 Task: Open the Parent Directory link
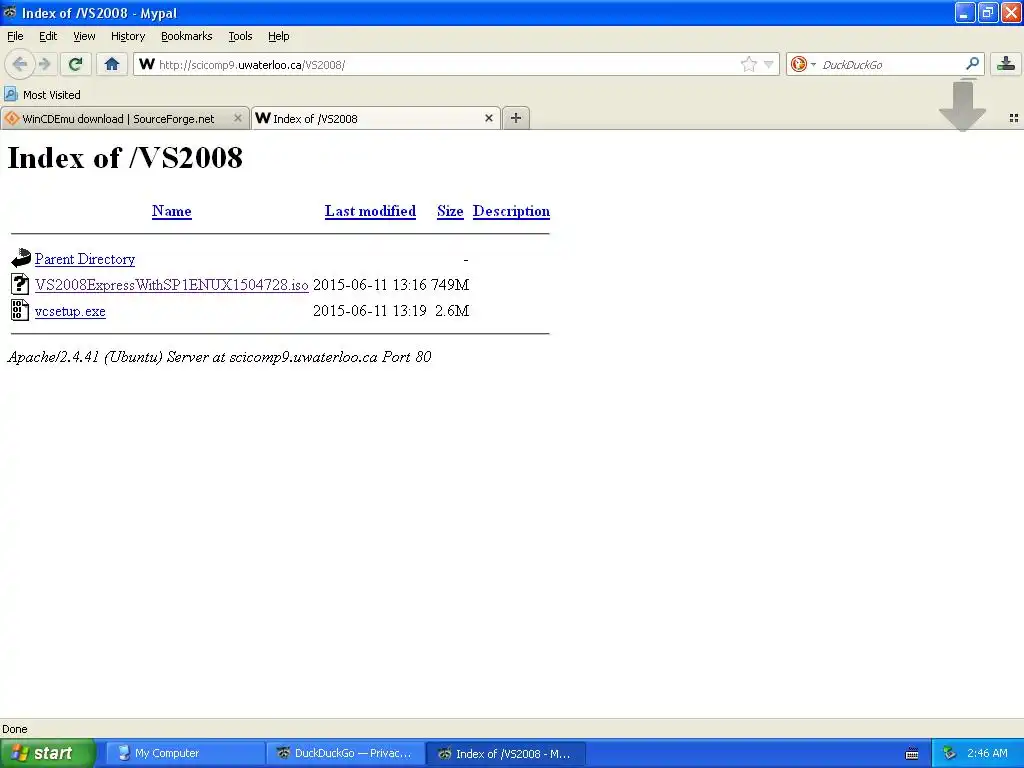tap(85, 259)
